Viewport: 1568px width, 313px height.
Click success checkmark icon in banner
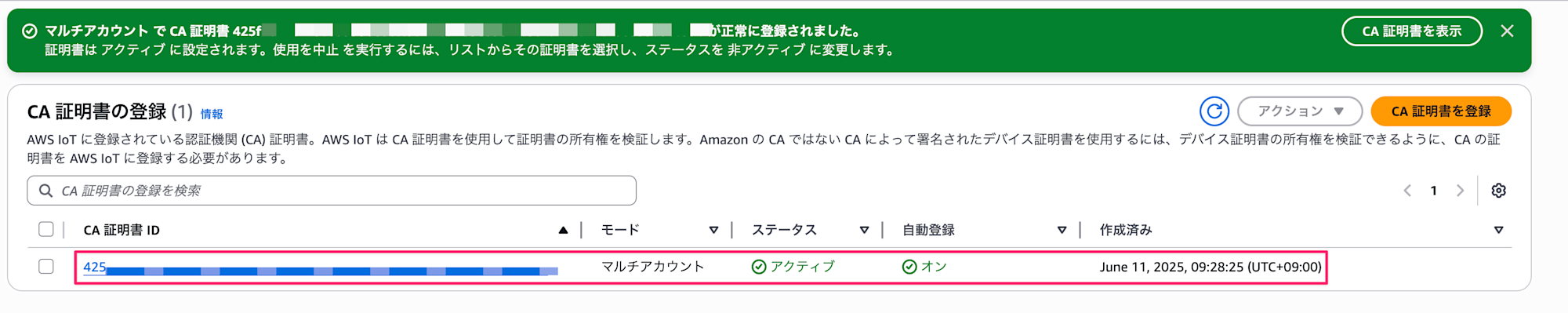click(x=30, y=31)
